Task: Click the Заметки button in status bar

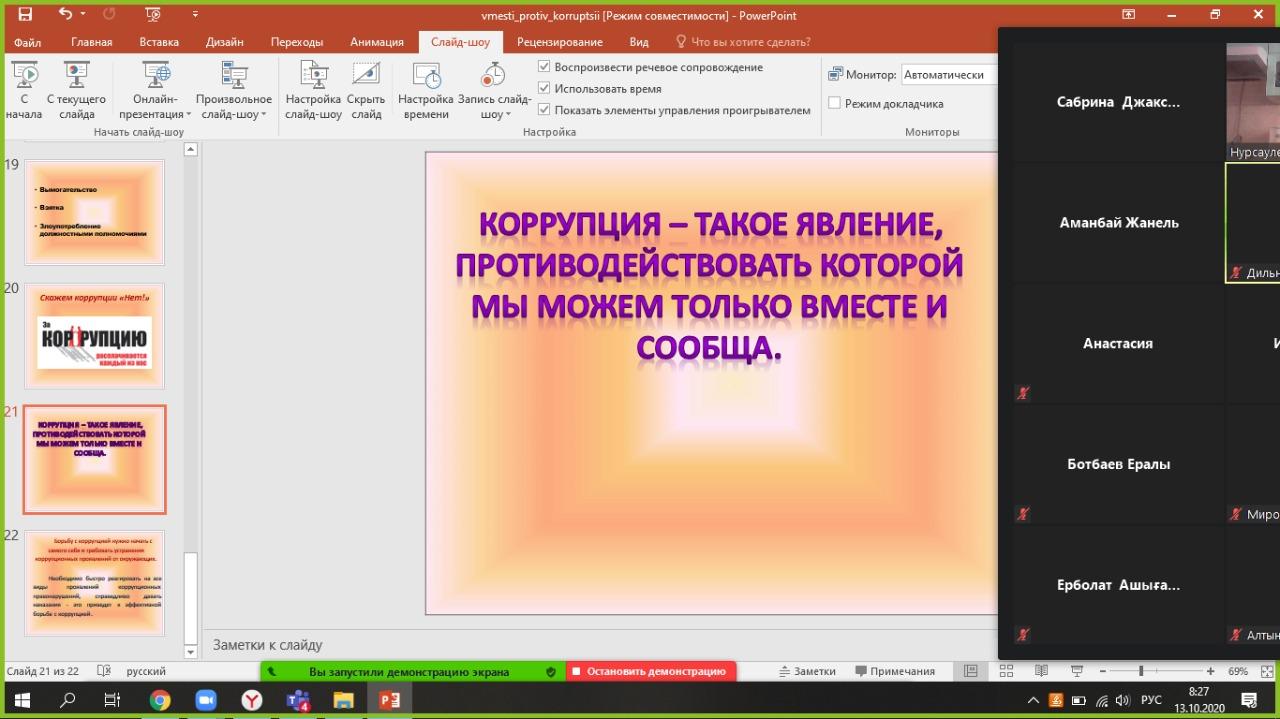Action: (x=806, y=672)
